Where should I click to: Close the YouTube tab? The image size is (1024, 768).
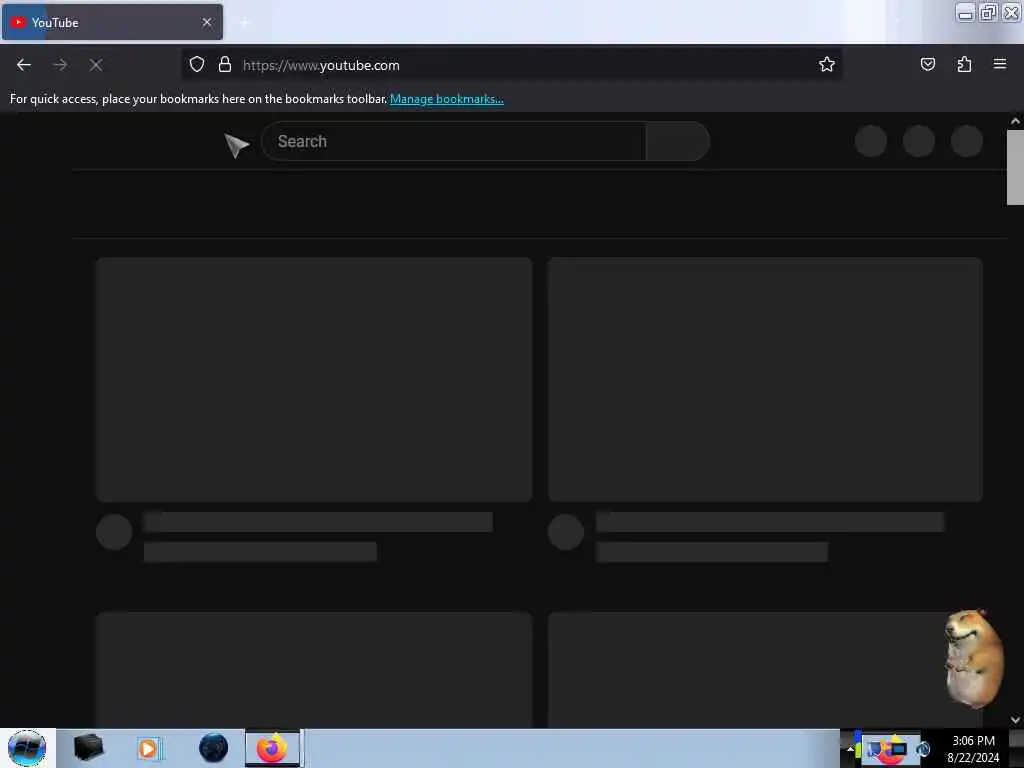pyautogui.click(x=207, y=22)
